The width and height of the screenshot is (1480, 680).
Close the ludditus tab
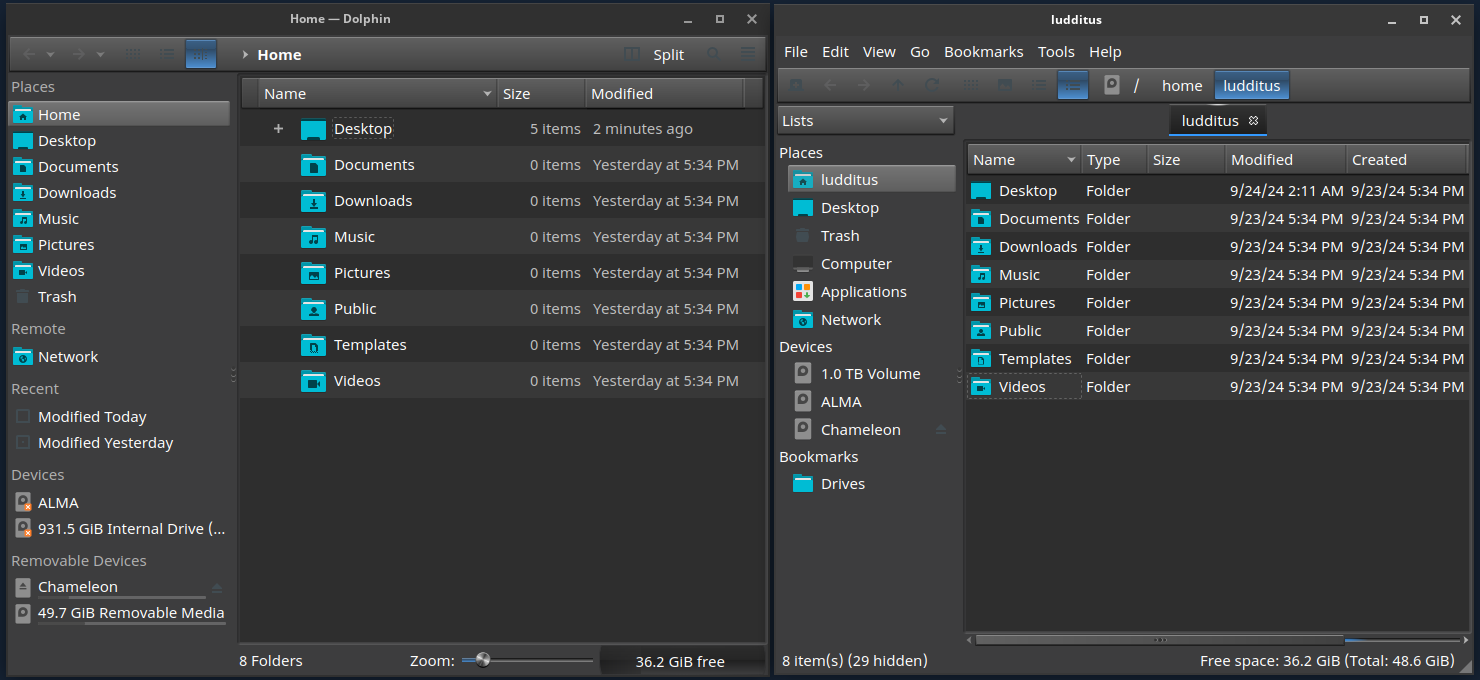pos(1254,121)
